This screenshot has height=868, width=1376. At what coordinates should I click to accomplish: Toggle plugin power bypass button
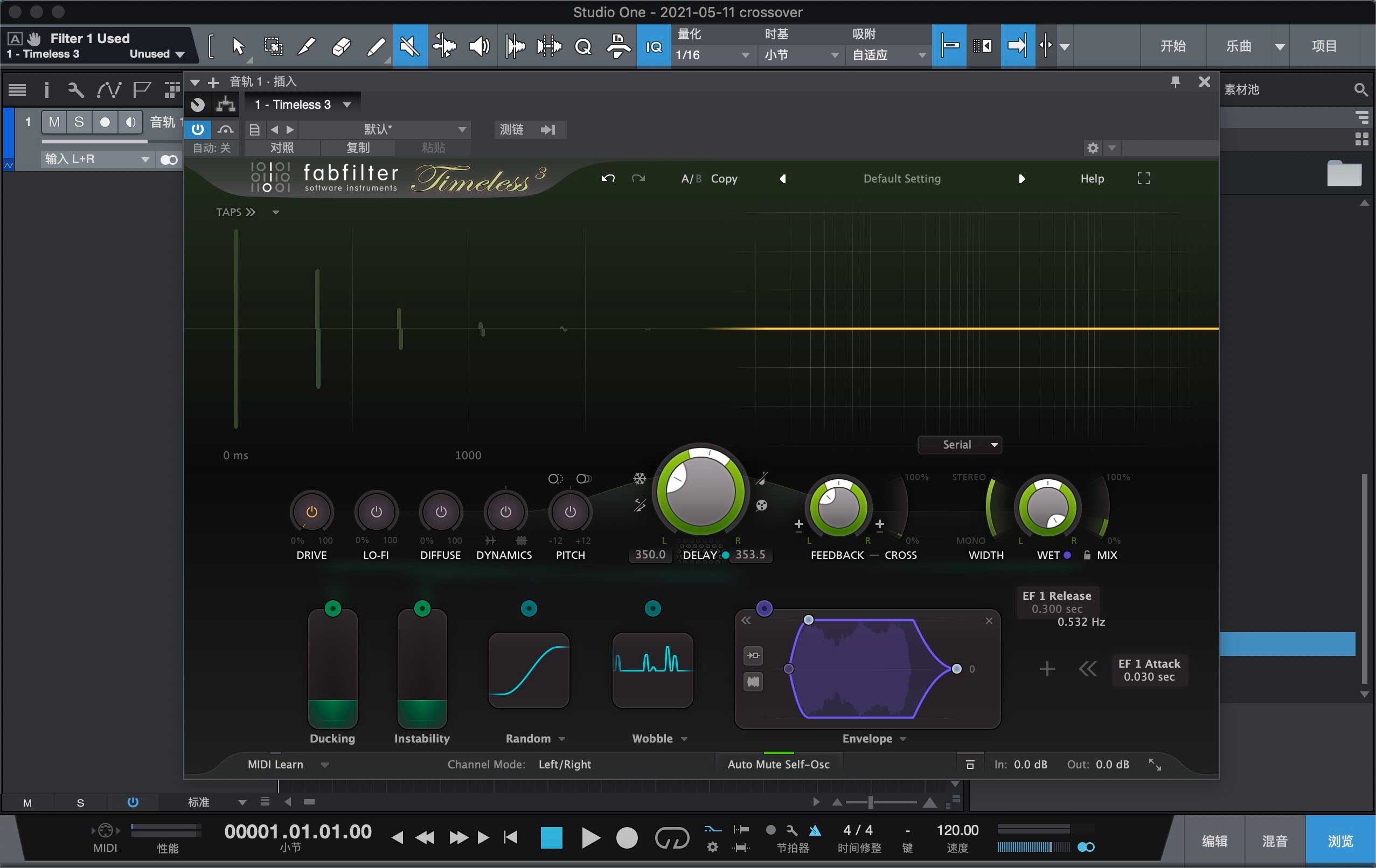coord(198,129)
